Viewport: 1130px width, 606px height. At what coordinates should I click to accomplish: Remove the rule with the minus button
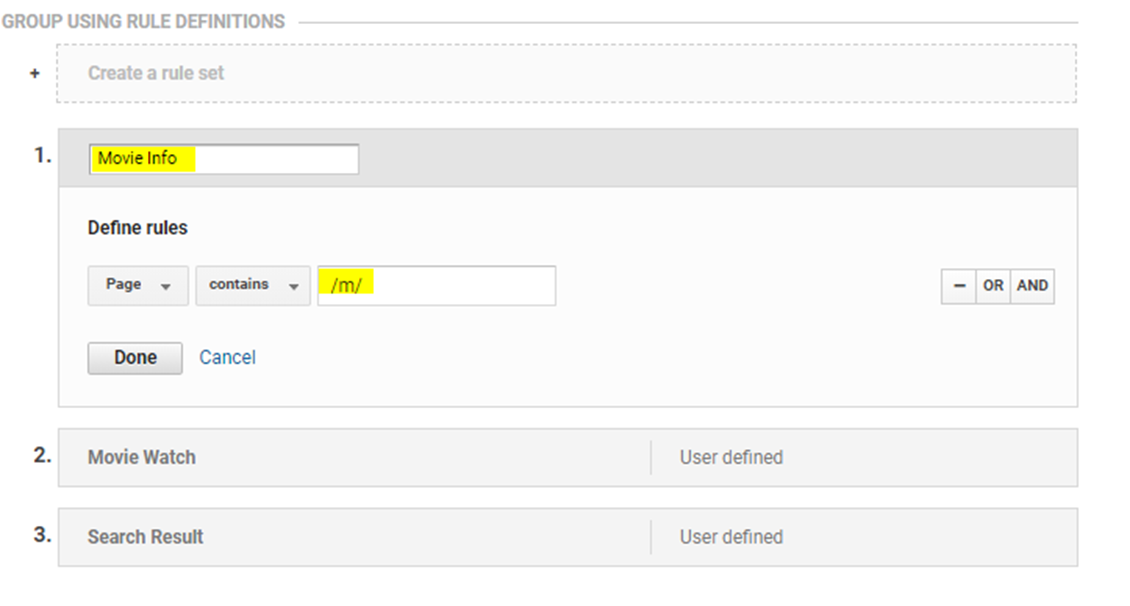(959, 286)
